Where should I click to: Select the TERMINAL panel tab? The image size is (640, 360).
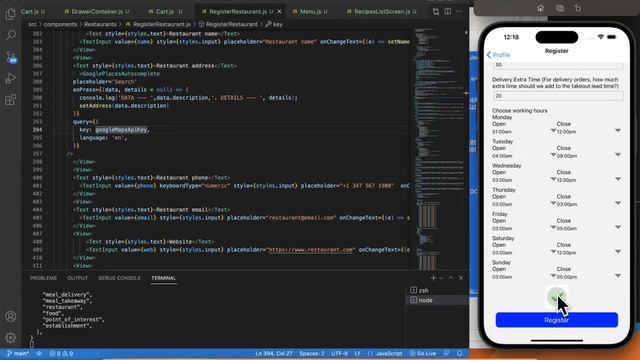[163, 278]
